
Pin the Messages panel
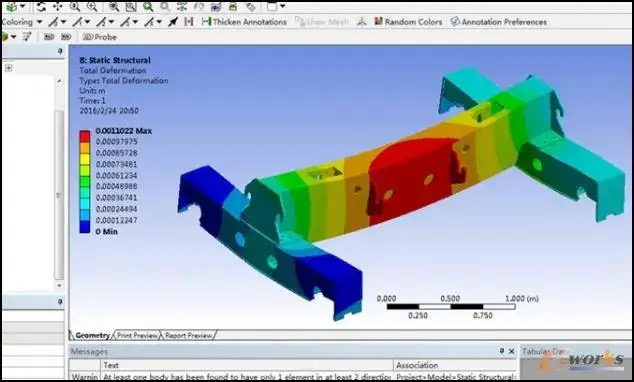[x=502, y=351]
